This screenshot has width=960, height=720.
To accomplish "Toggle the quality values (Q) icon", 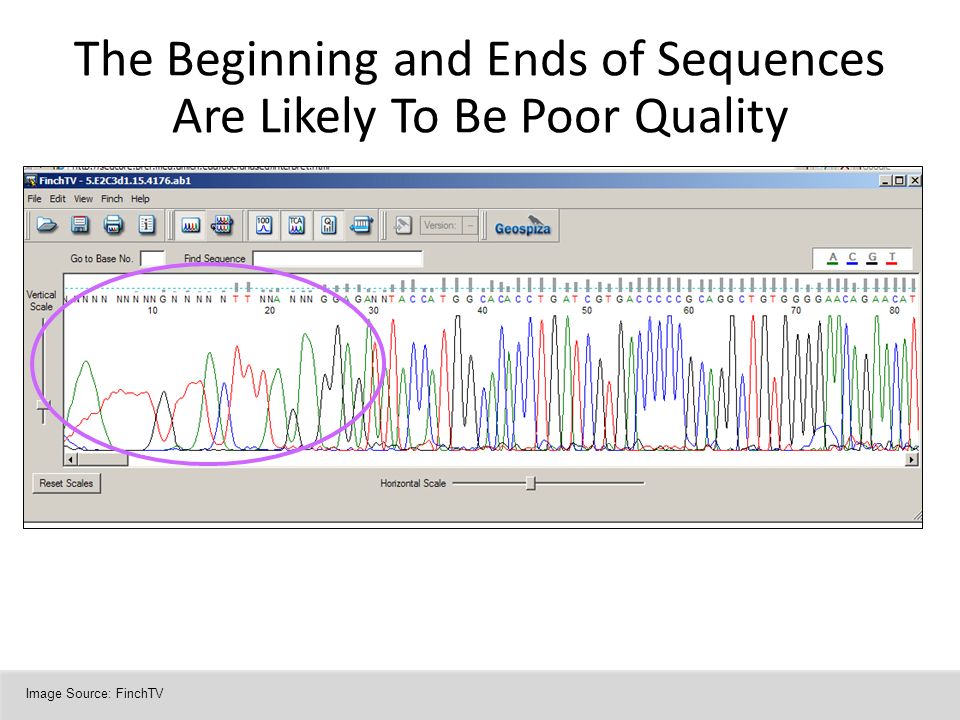I will pyautogui.click(x=329, y=225).
